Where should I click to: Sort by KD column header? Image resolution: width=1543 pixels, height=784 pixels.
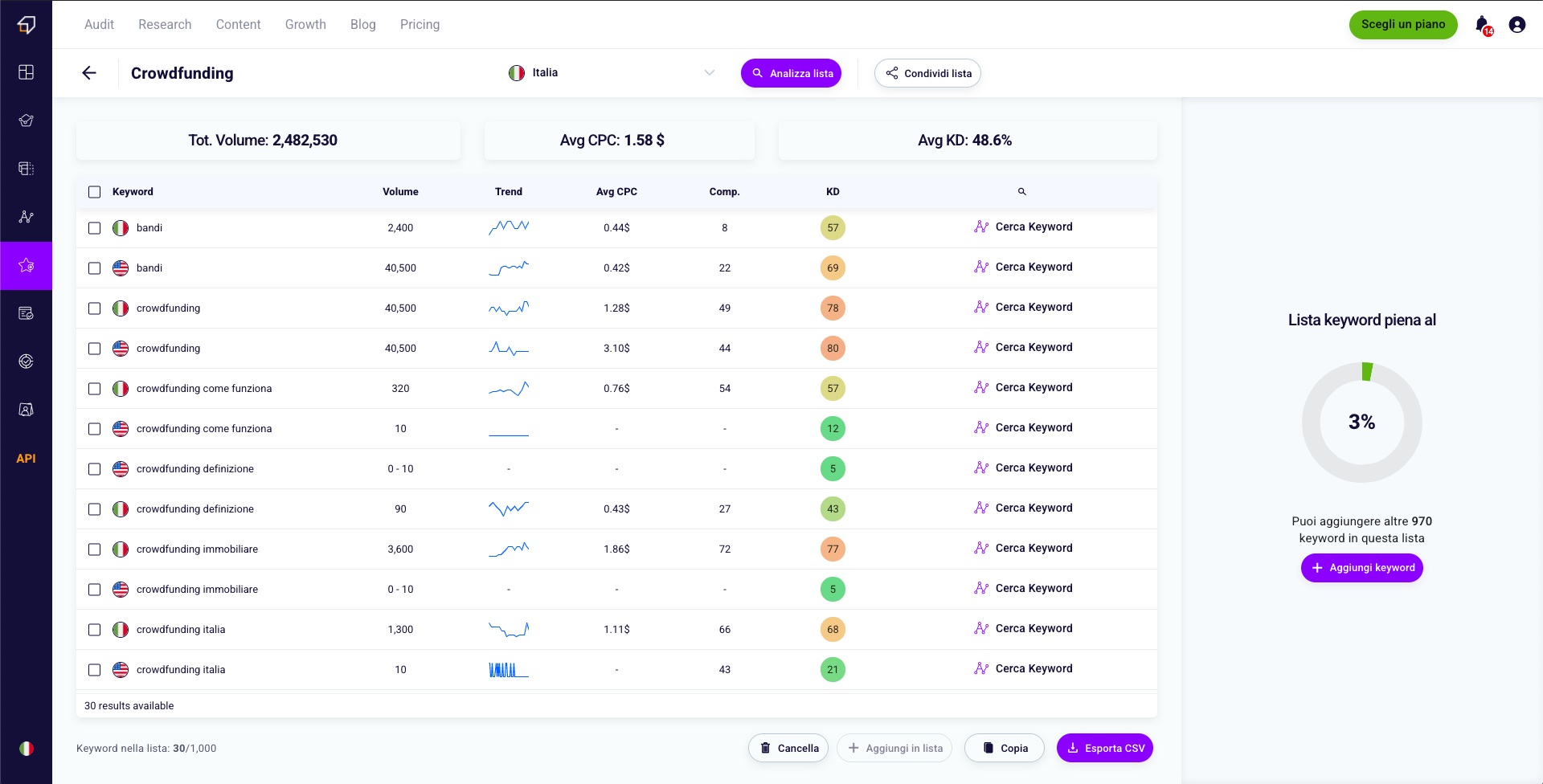833,192
